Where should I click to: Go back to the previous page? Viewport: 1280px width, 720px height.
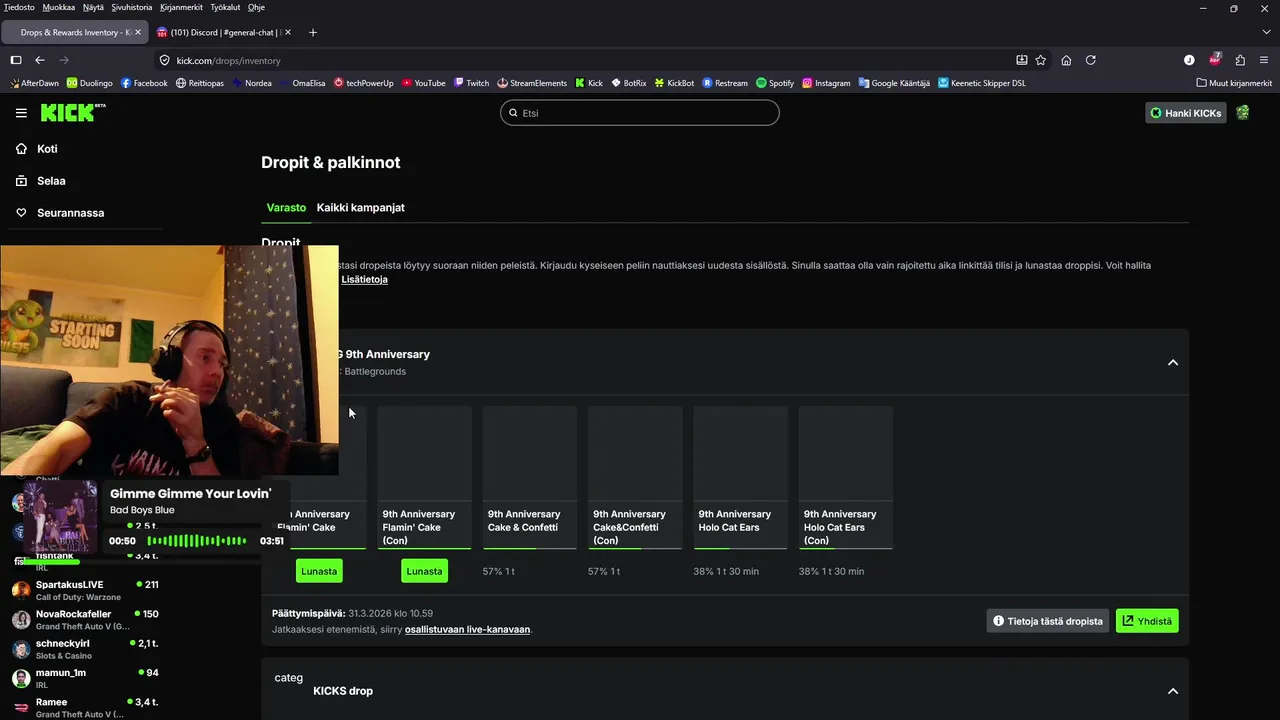(40, 60)
